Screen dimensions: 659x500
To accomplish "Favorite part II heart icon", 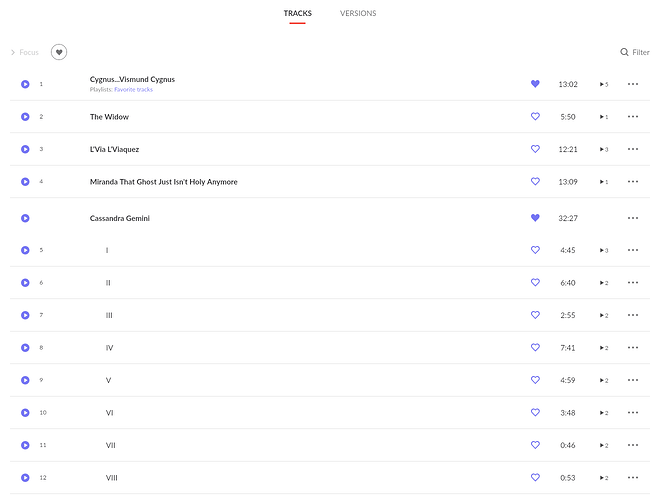I will click(535, 282).
